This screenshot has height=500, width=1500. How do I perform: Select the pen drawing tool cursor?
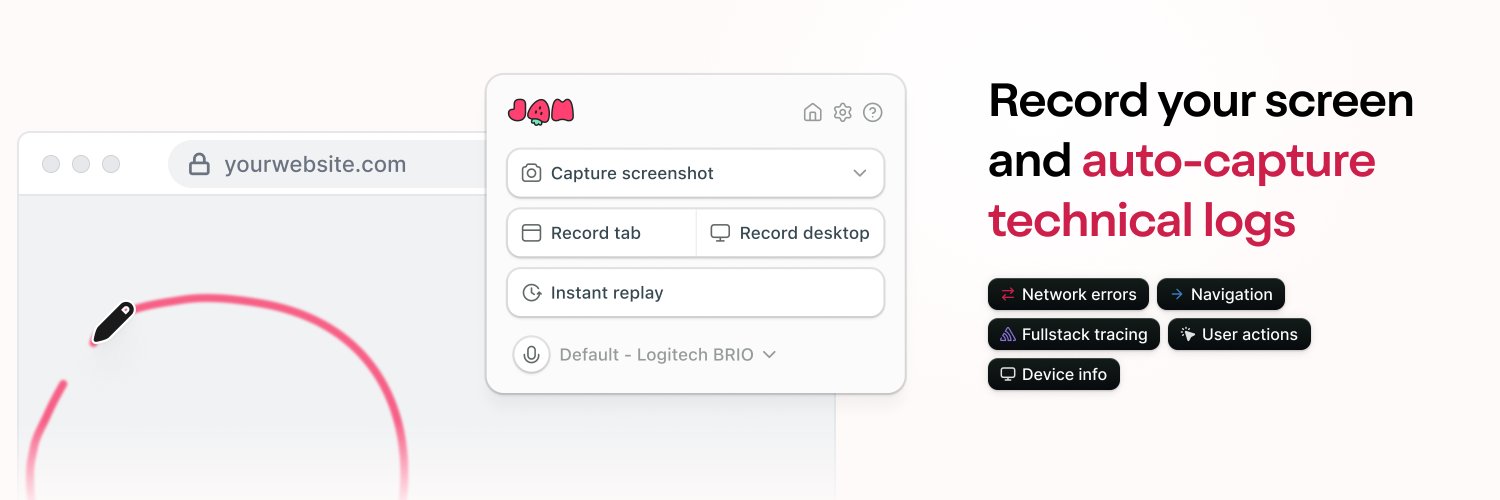coord(113,323)
